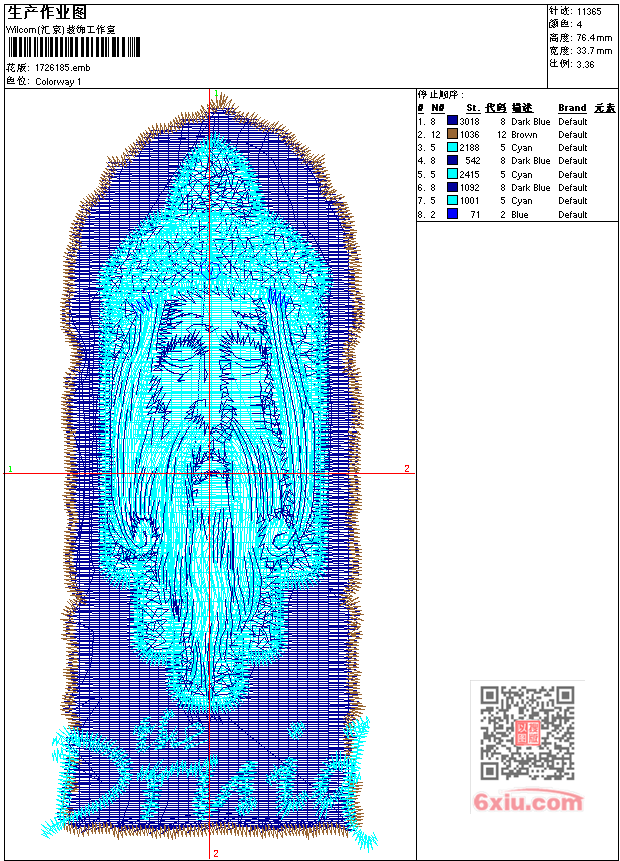
Task: Click the St. stitch count column header
Action: pos(472,108)
